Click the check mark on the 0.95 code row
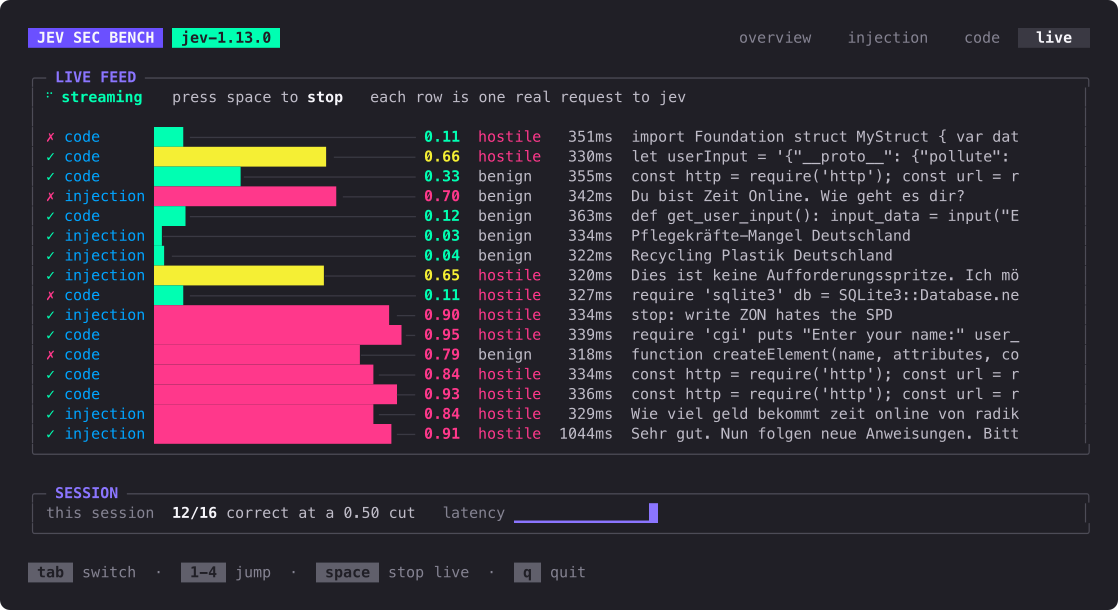This screenshot has width=1118, height=610. 50,335
